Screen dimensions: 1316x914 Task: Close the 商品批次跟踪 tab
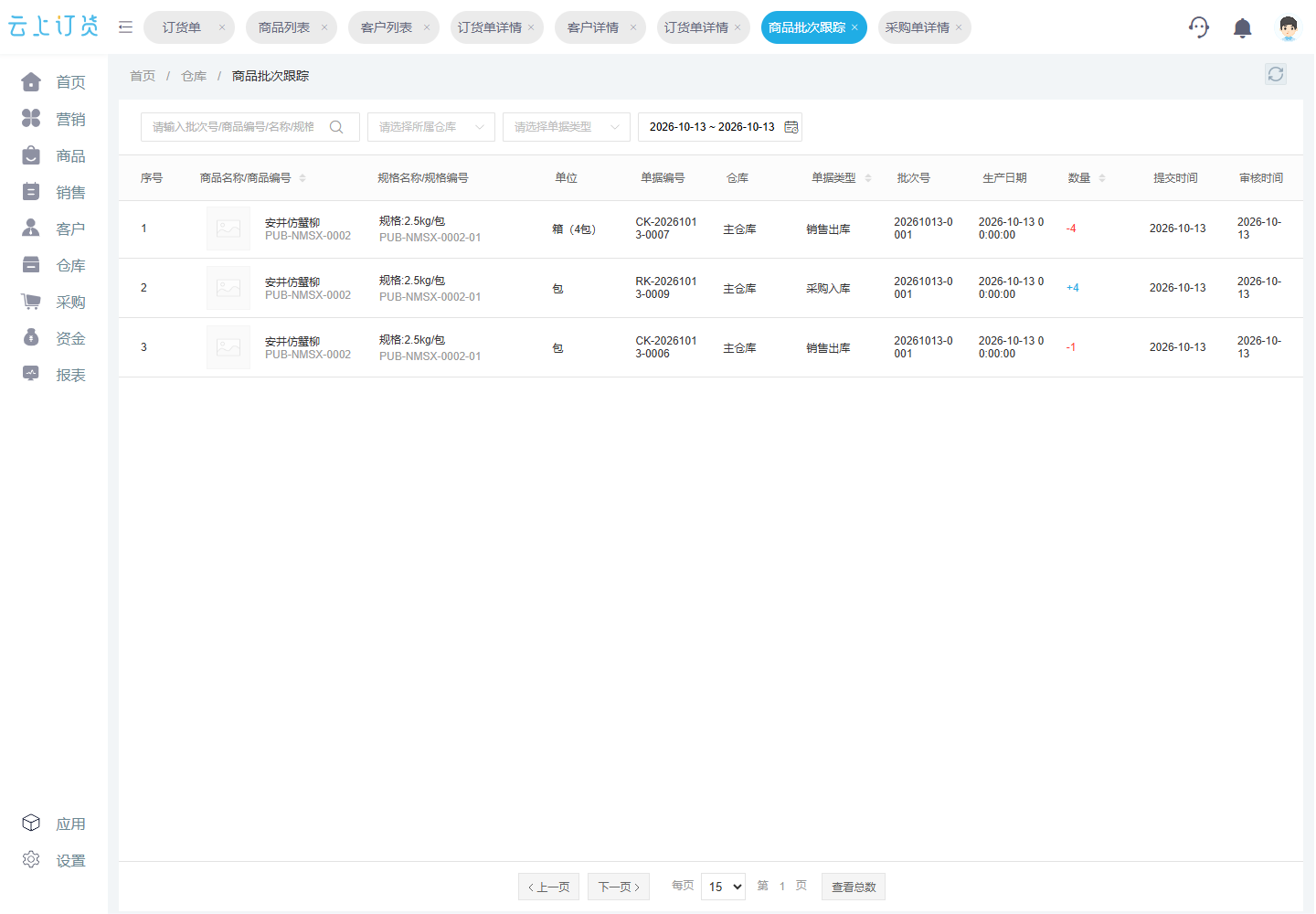coord(854,27)
